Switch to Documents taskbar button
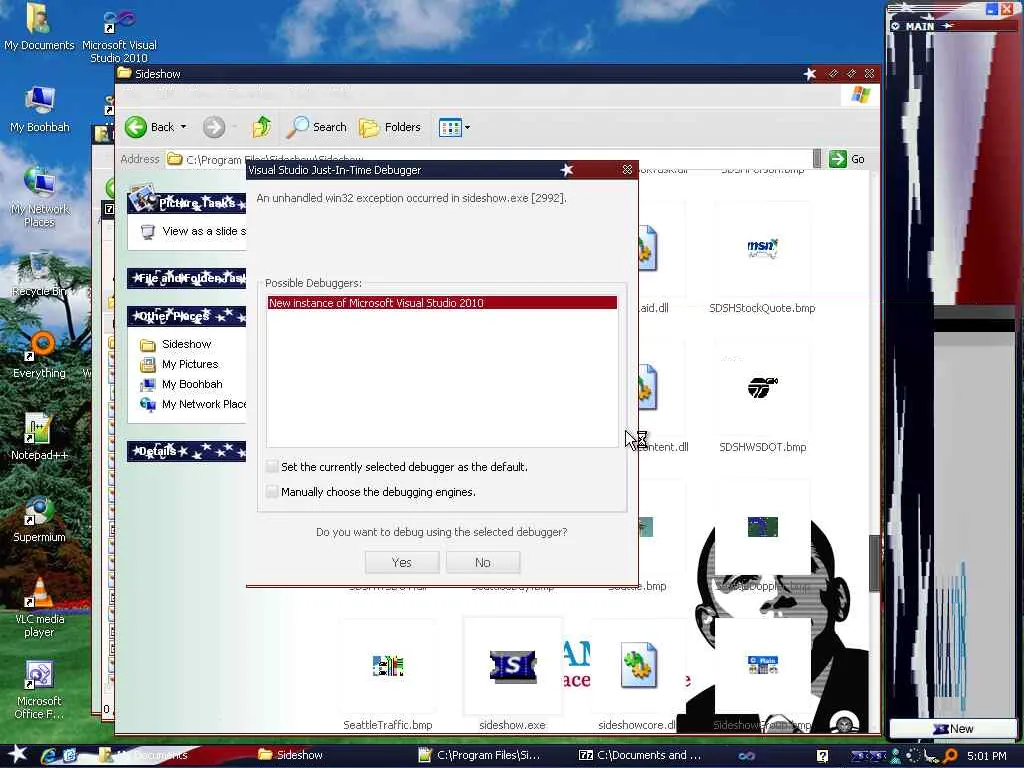 coord(144,755)
